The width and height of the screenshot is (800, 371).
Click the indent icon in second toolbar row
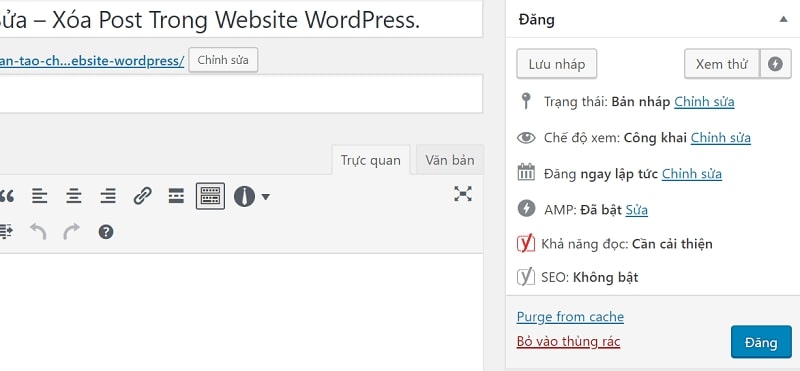6,232
